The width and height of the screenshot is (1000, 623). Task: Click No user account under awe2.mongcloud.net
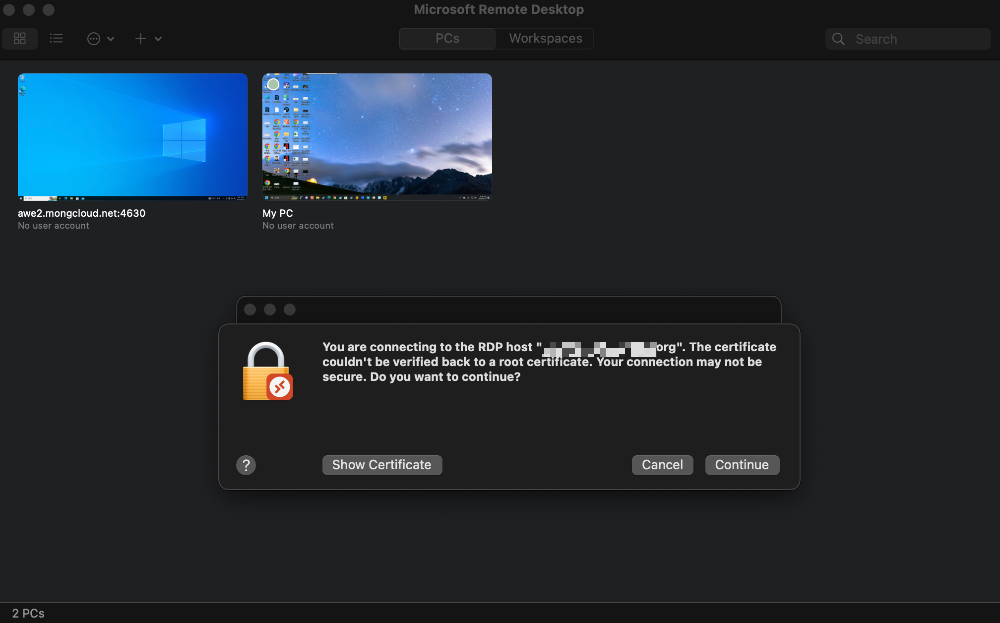click(54, 226)
